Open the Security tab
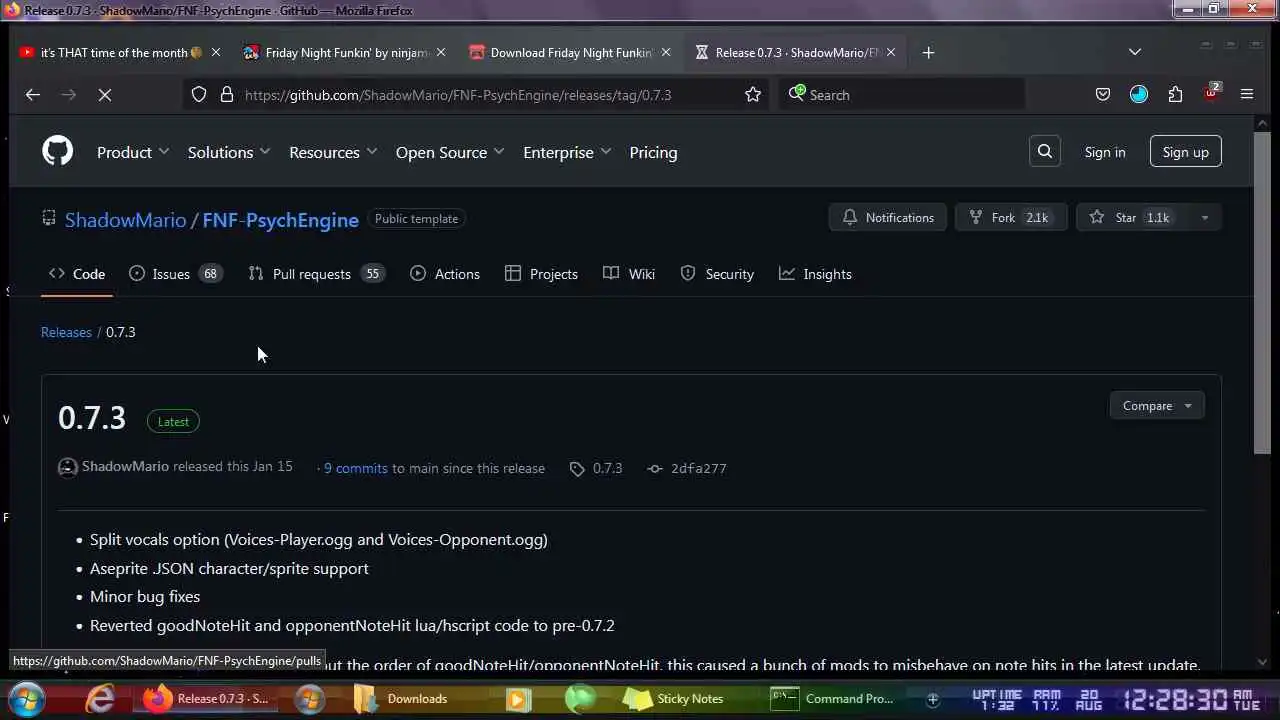Viewport: 1280px width, 720px height. click(717, 274)
